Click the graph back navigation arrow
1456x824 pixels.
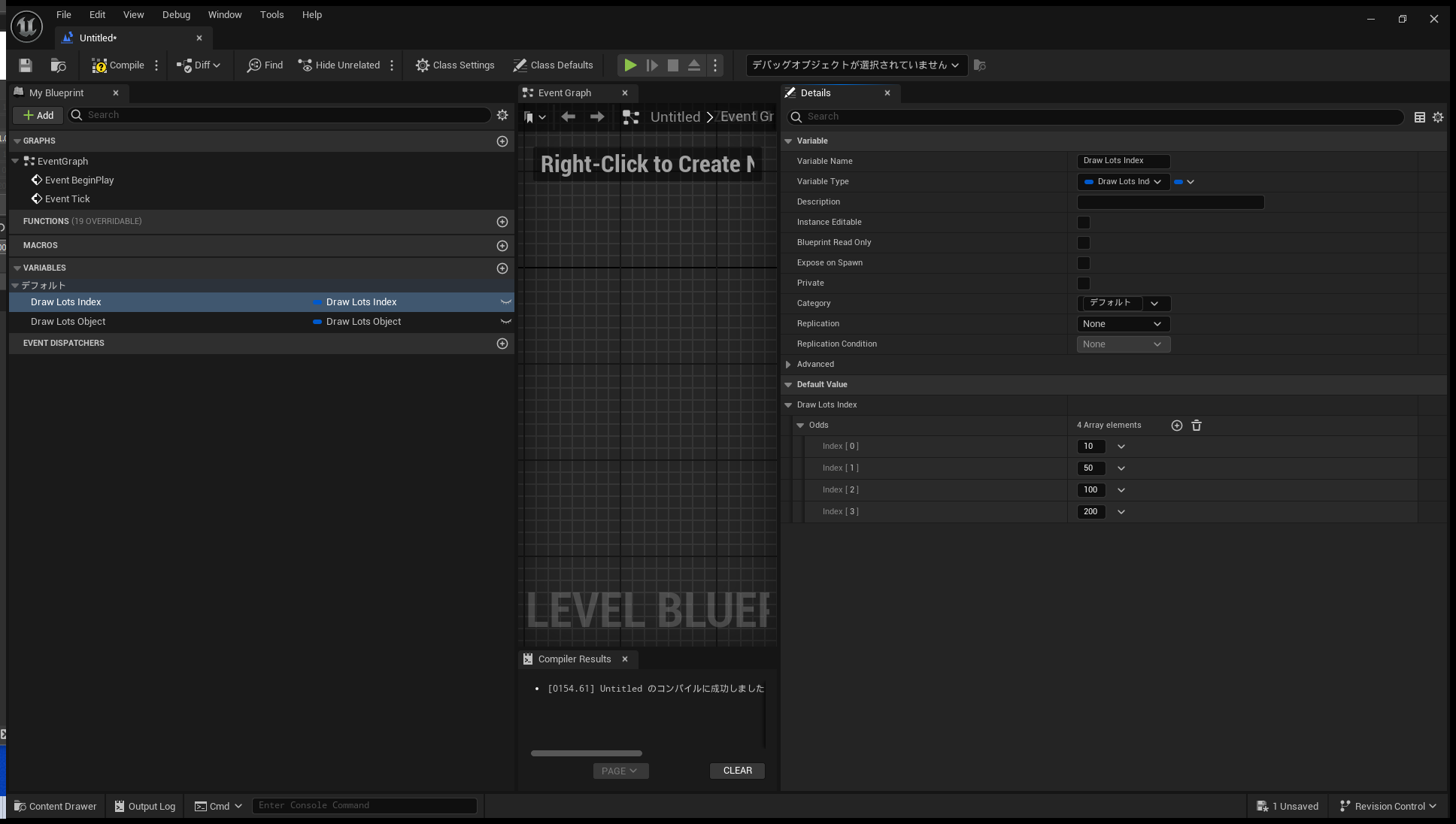coord(569,117)
